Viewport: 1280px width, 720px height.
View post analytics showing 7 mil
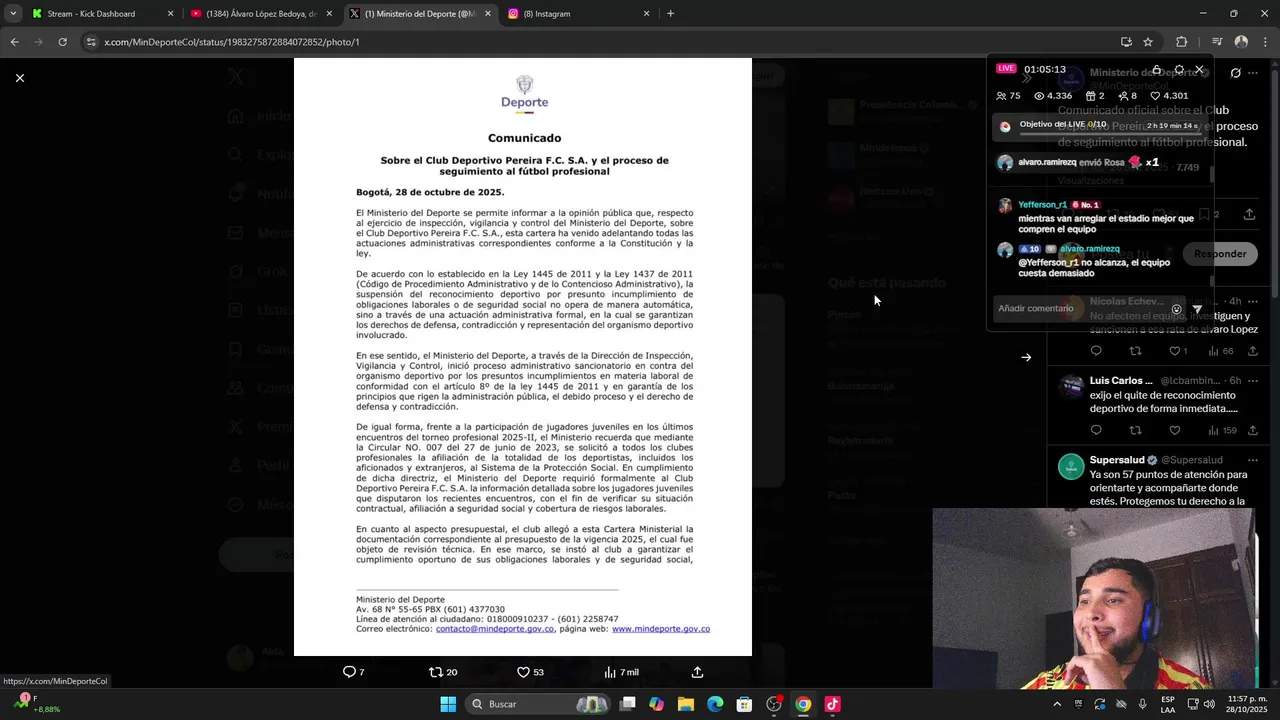coord(621,672)
